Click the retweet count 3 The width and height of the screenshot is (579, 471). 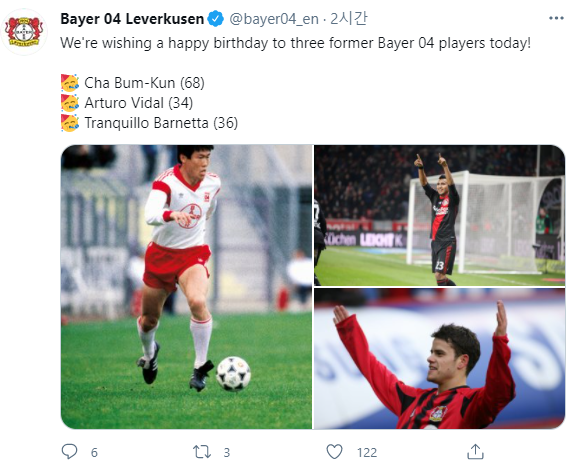pos(227,453)
